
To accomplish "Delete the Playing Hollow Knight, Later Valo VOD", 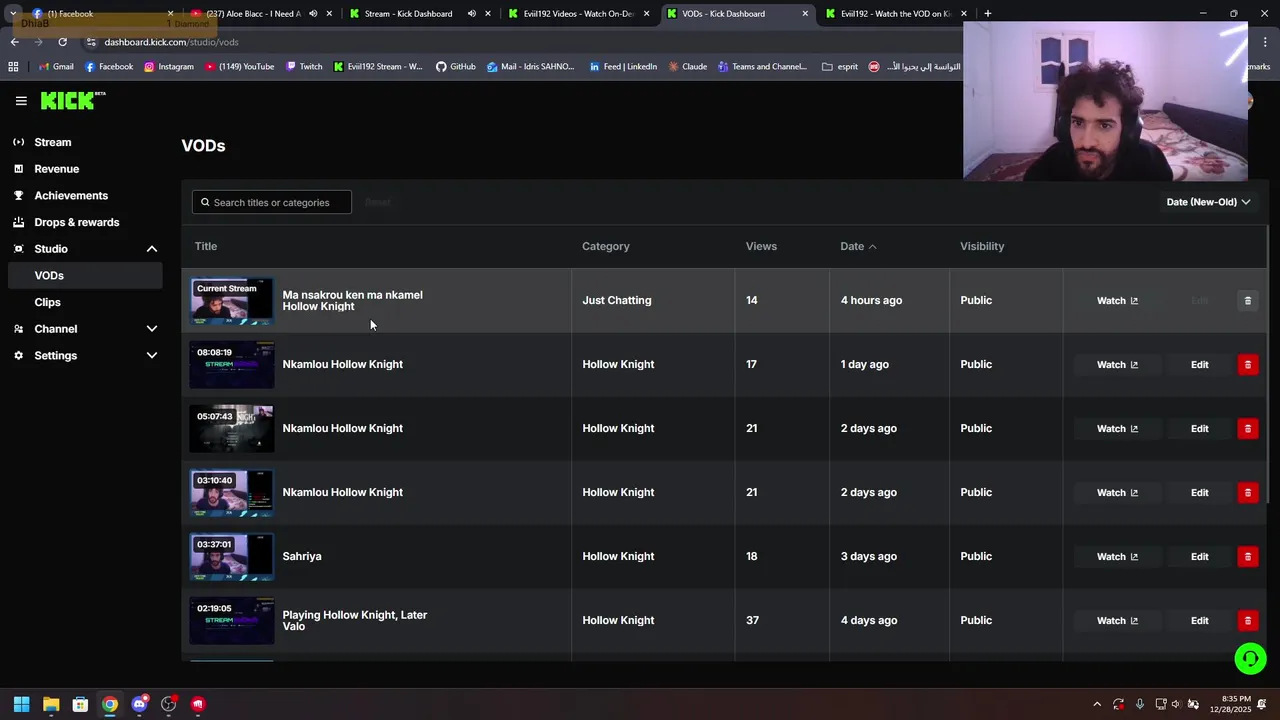I will click(1247, 621).
